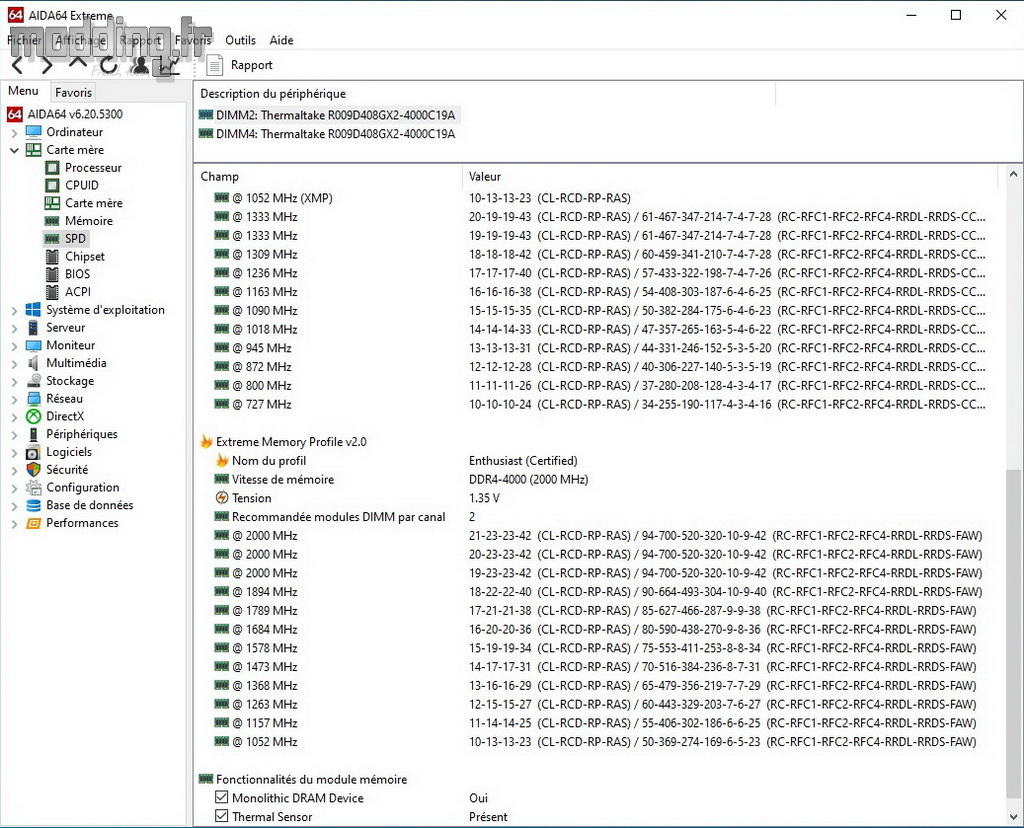Expand the Multimédia tree node
The image size is (1024, 828).
coord(14,364)
